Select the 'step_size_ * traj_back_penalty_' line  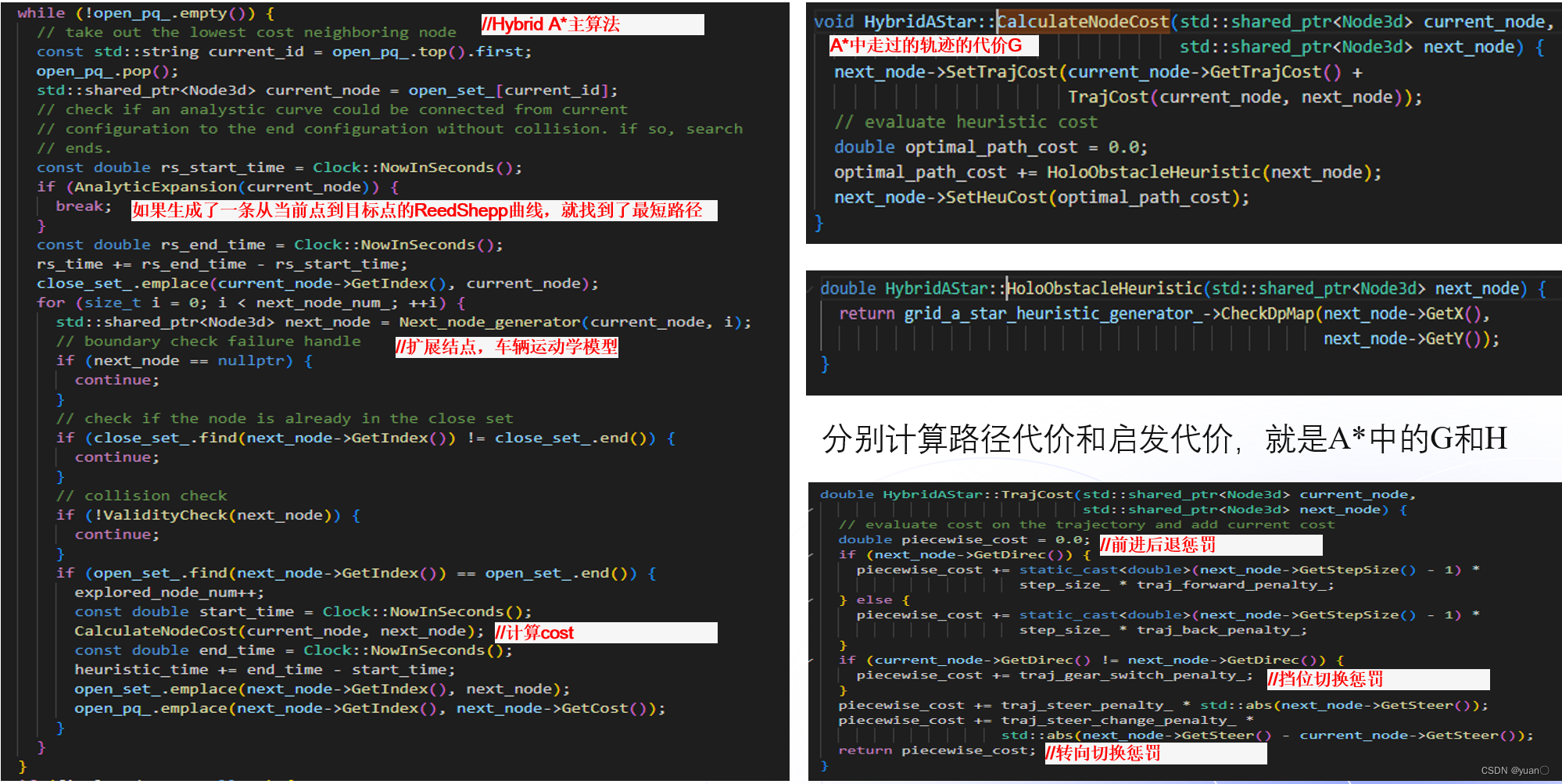[1163, 630]
